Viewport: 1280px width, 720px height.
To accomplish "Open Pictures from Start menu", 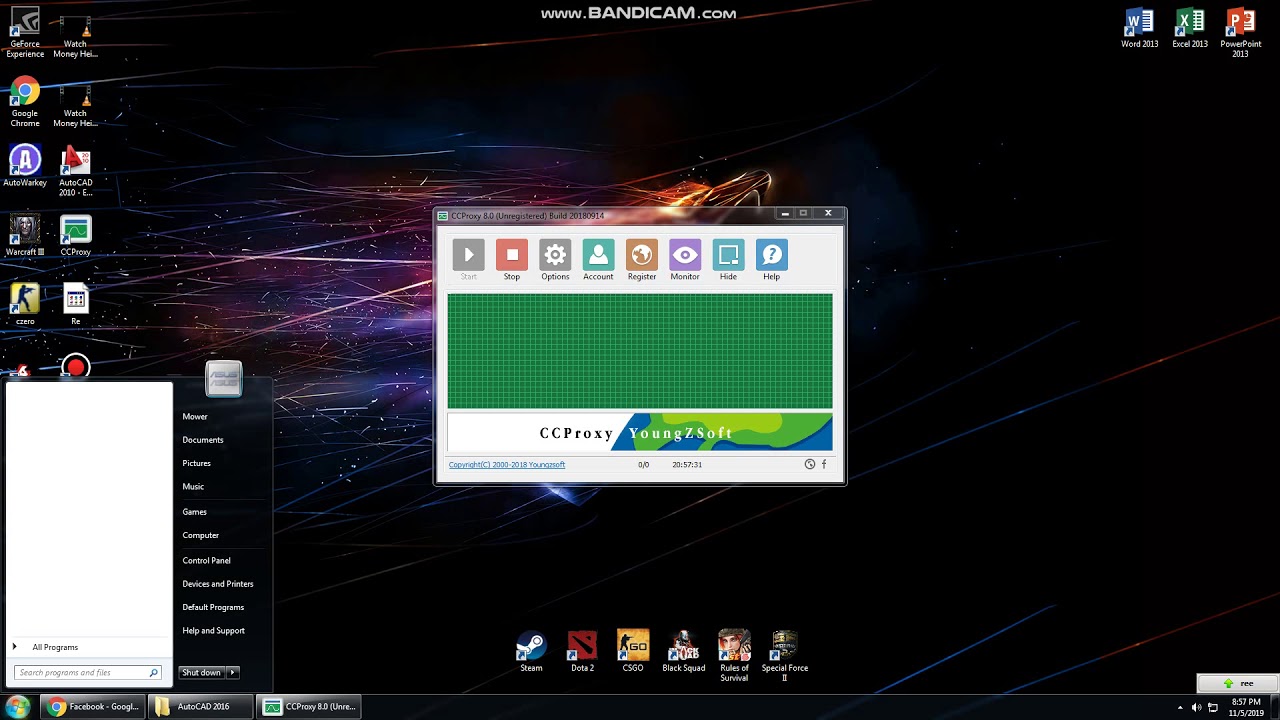I will pos(197,464).
